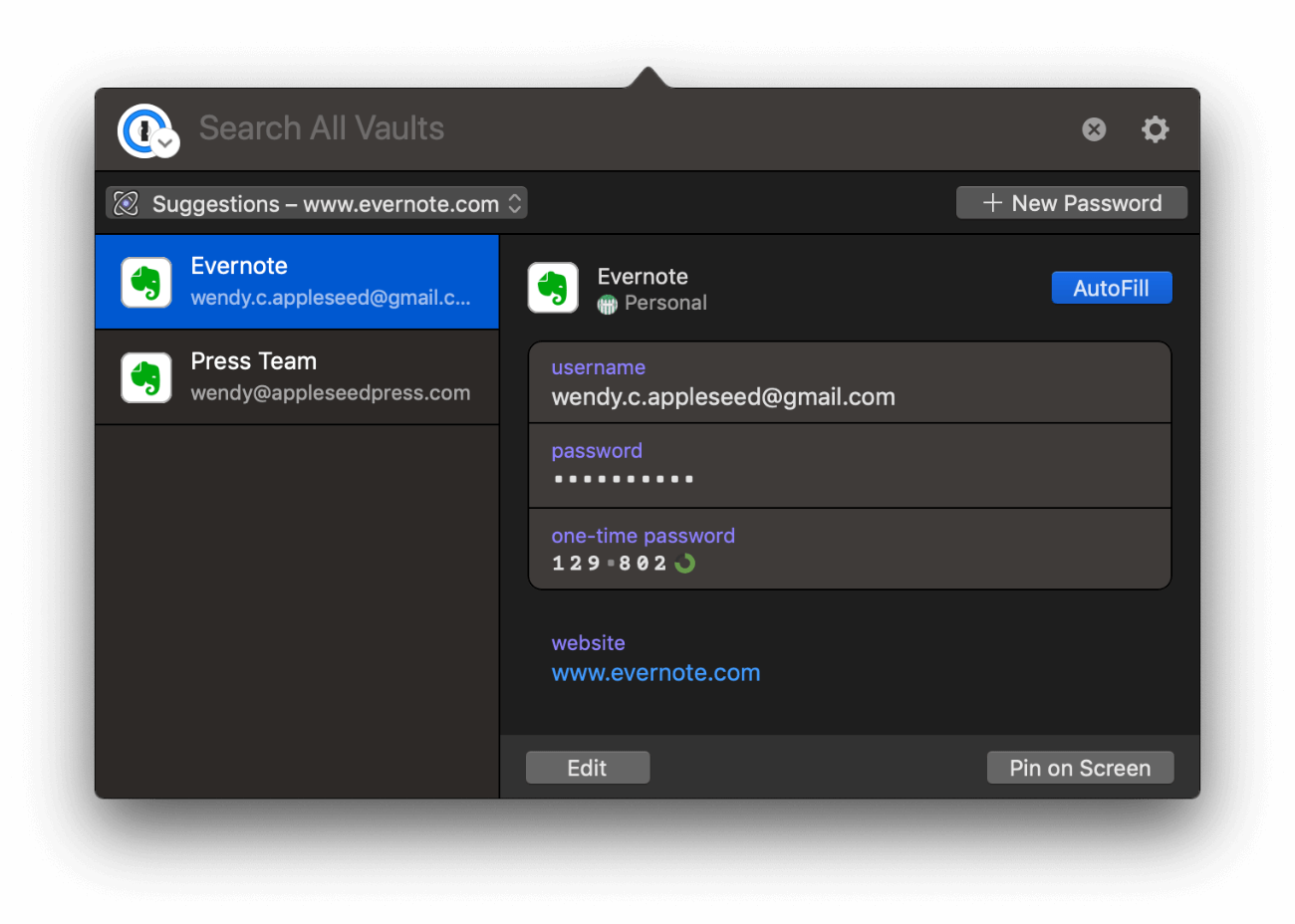Open the account menu via the logo chevron
This screenshot has height=924, width=1295.
point(165,144)
